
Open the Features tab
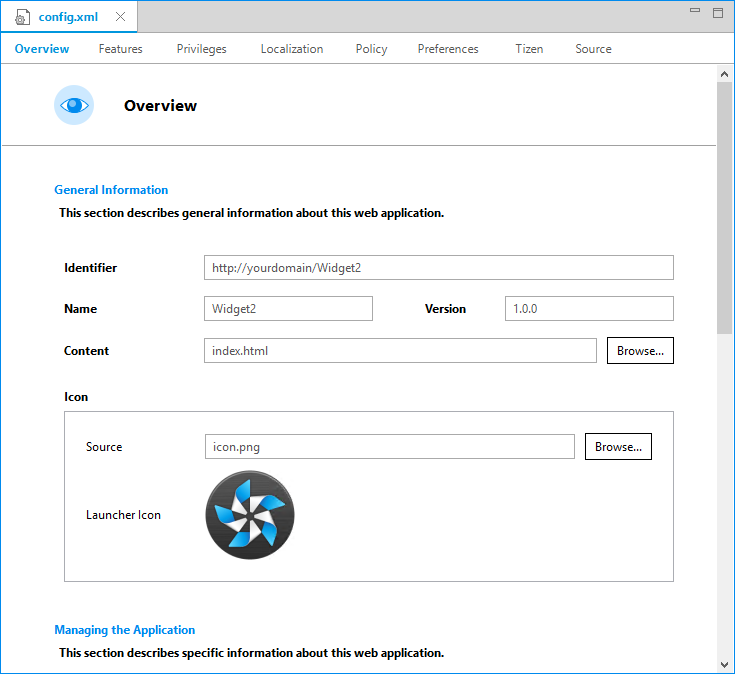(x=120, y=49)
